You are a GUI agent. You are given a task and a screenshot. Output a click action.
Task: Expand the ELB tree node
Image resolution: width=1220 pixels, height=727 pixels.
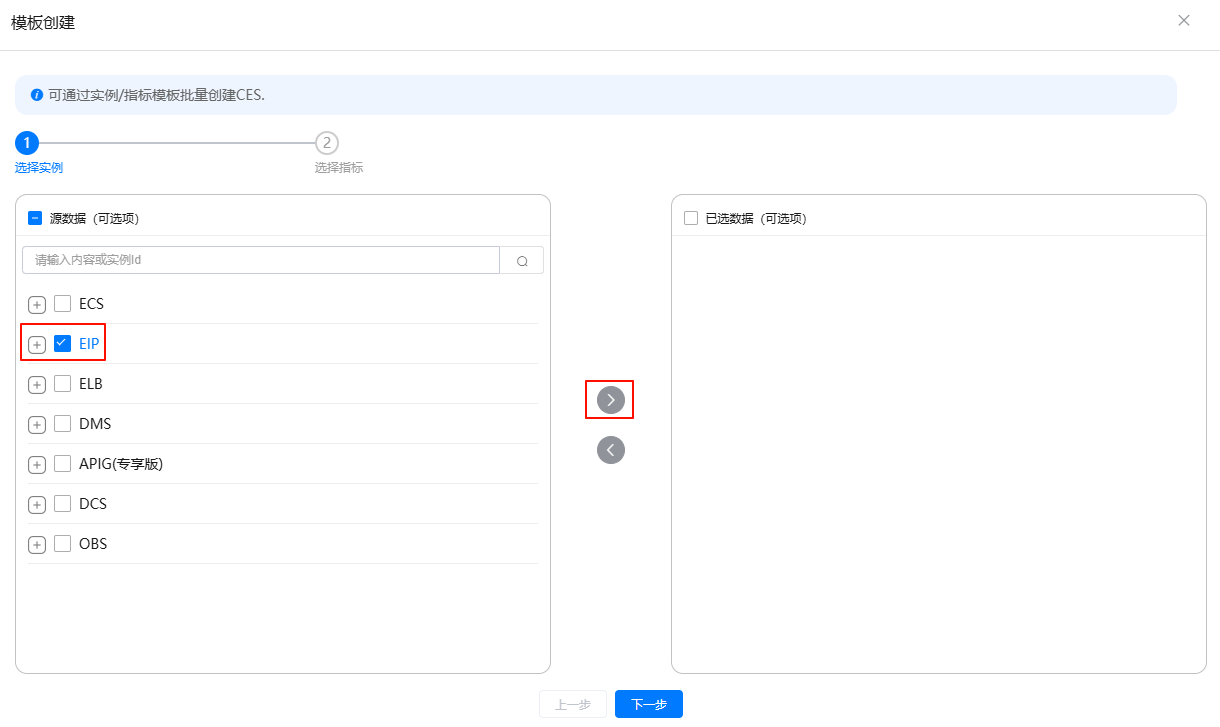click(x=37, y=385)
